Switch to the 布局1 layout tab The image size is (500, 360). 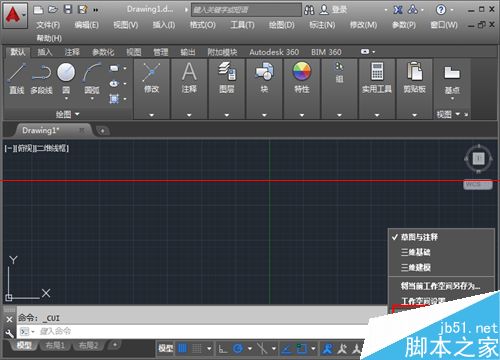(55, 345)
